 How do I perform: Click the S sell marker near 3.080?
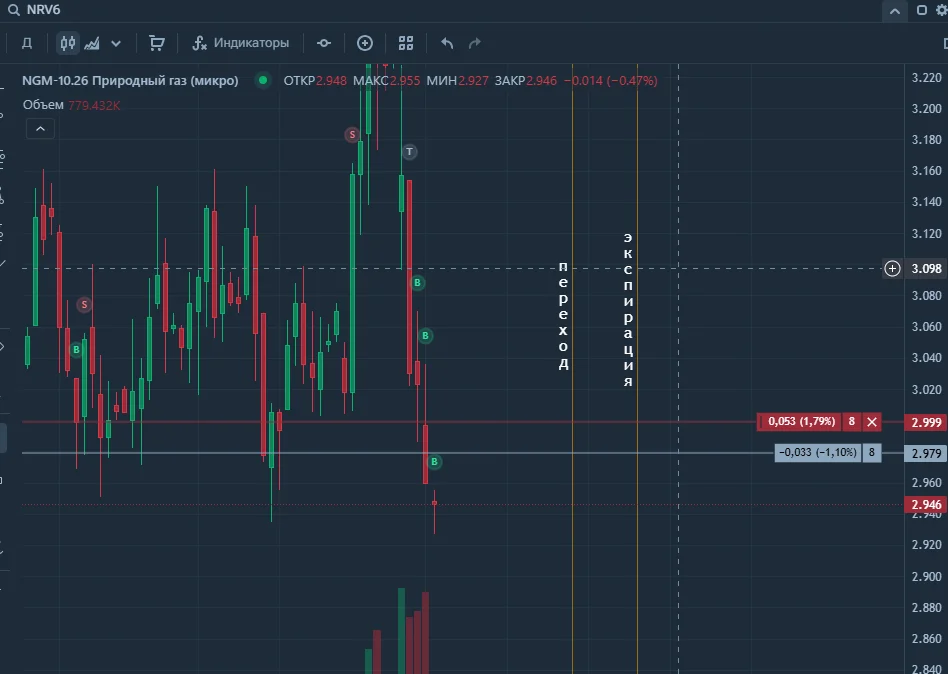(x=84, y=305)
